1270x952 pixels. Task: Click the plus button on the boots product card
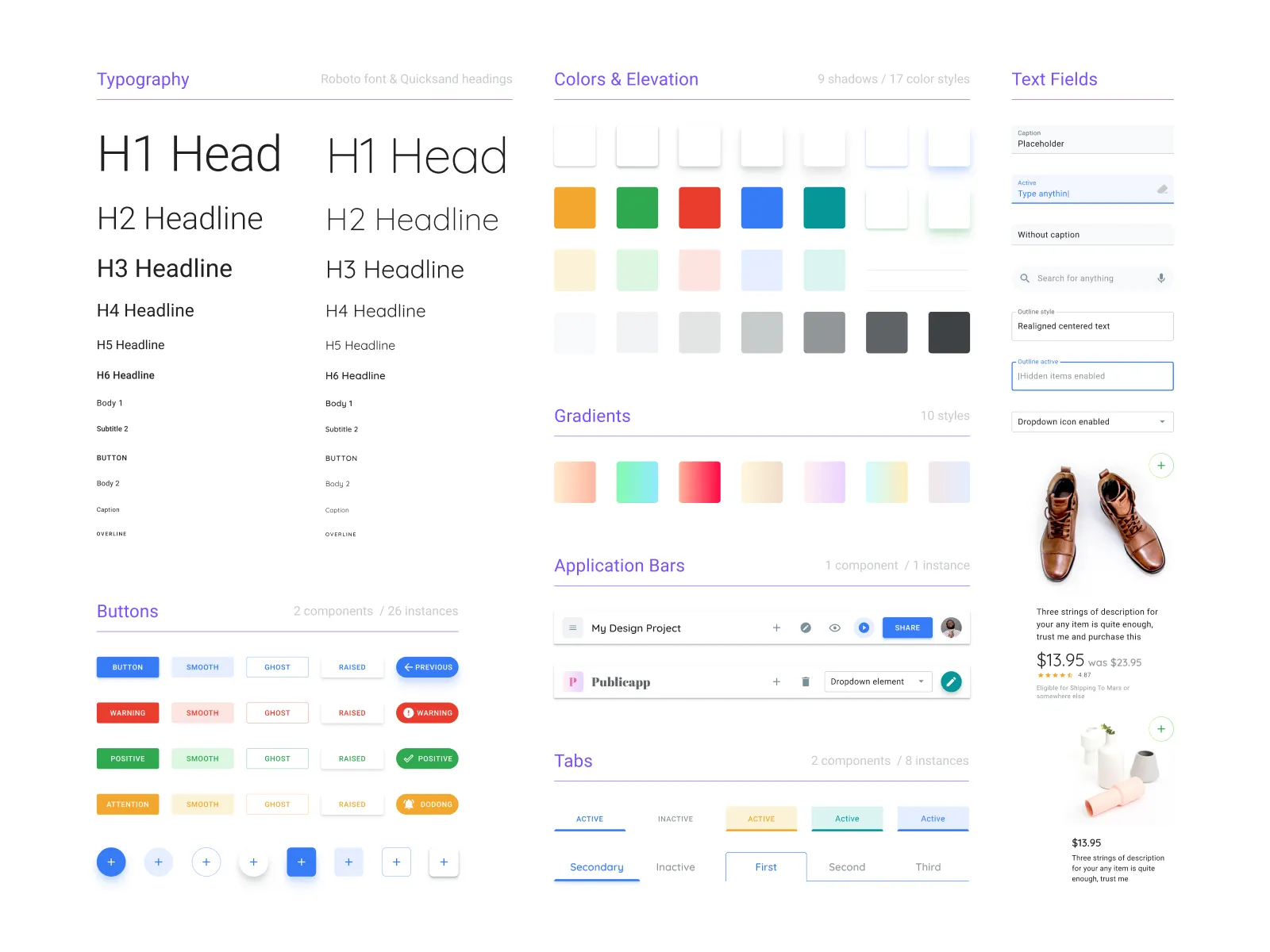pos(1161,466)
